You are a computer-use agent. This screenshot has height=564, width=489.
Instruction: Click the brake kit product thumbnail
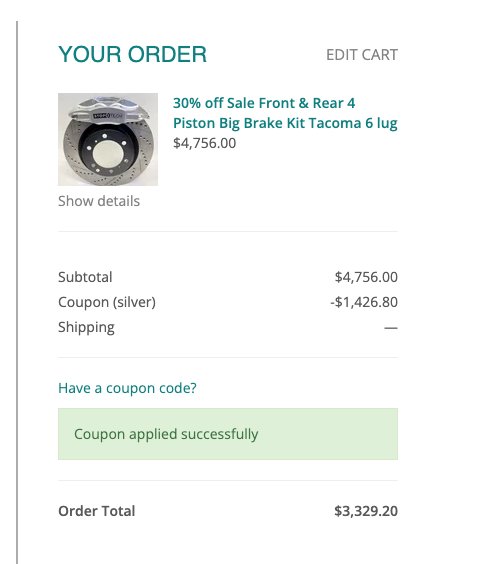(108, 139)
